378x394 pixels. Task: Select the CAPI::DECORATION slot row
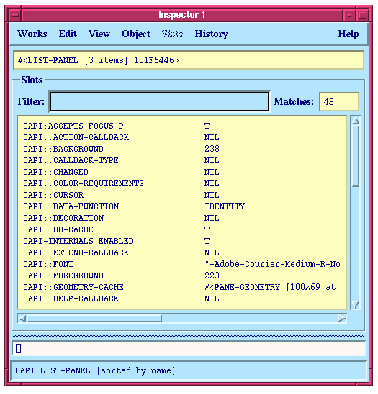pos(182,218)
